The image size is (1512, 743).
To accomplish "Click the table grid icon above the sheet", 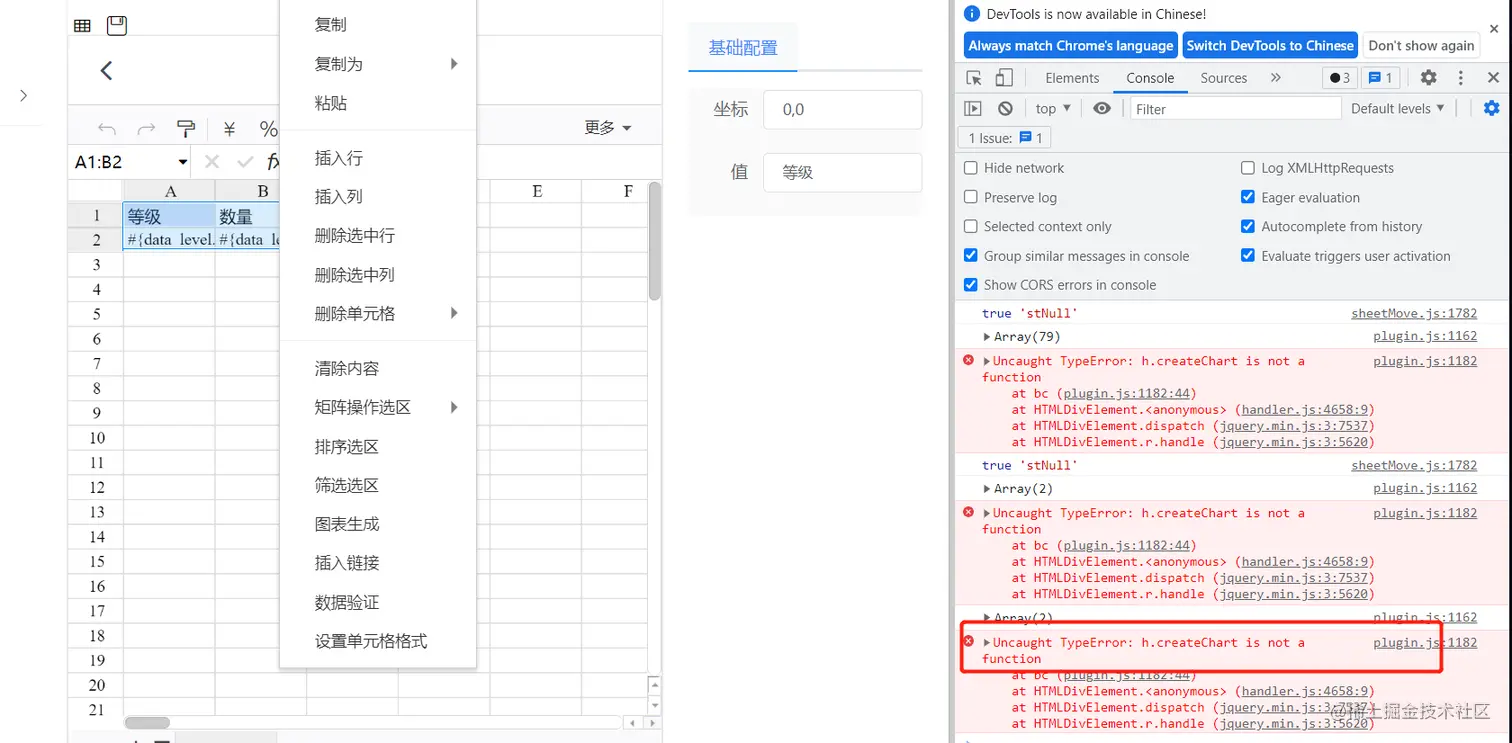I will pos(83,26).
